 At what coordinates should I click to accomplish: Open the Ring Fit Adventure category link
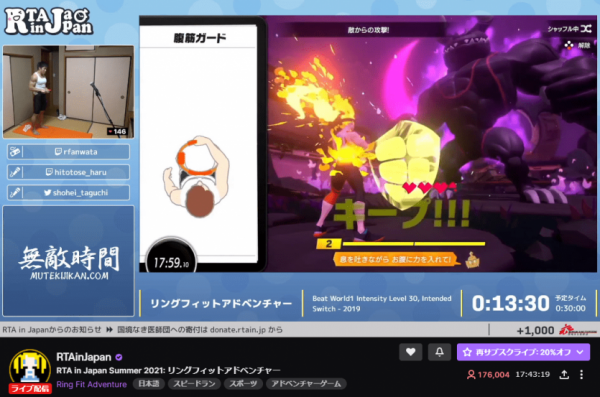pos(91,384)
